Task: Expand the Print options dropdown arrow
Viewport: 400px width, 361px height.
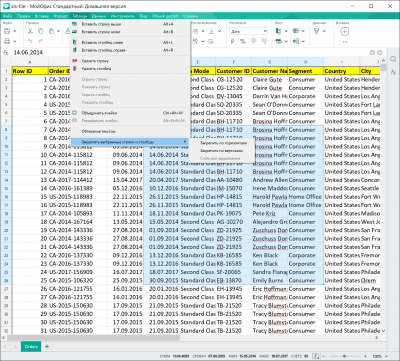Action: coord(15,41)
